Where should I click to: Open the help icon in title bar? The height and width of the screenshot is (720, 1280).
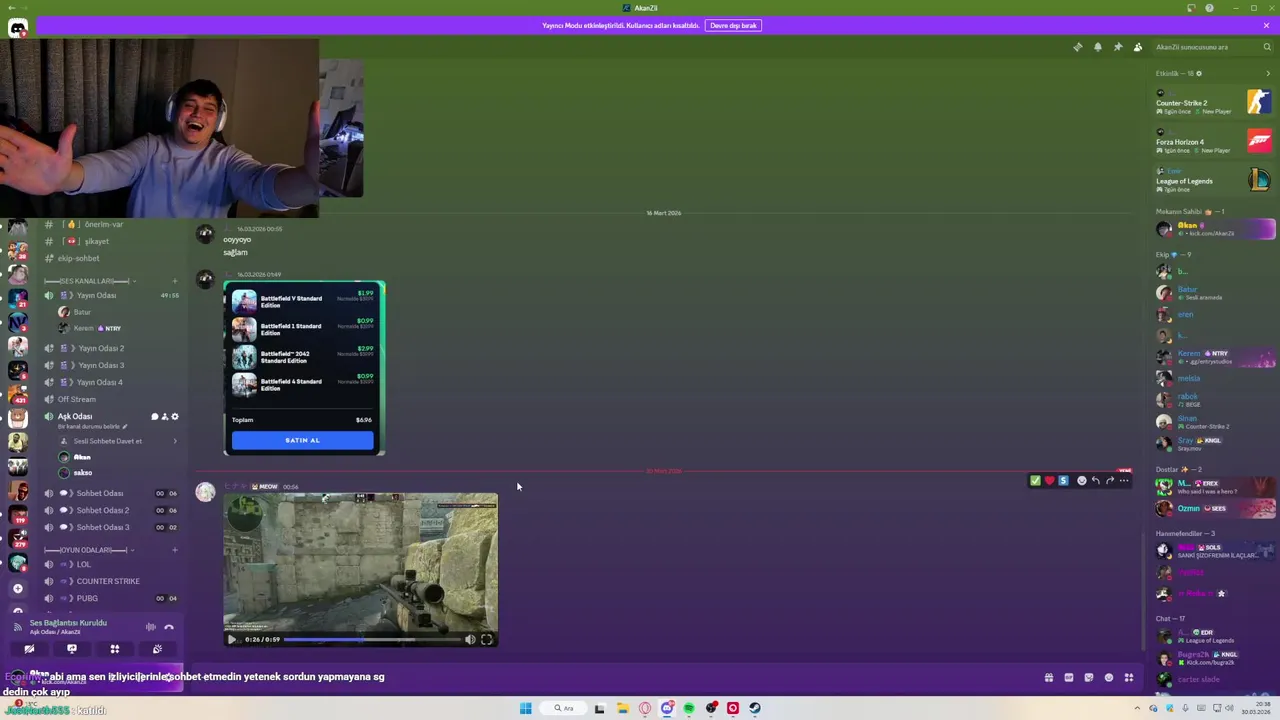1210,8
